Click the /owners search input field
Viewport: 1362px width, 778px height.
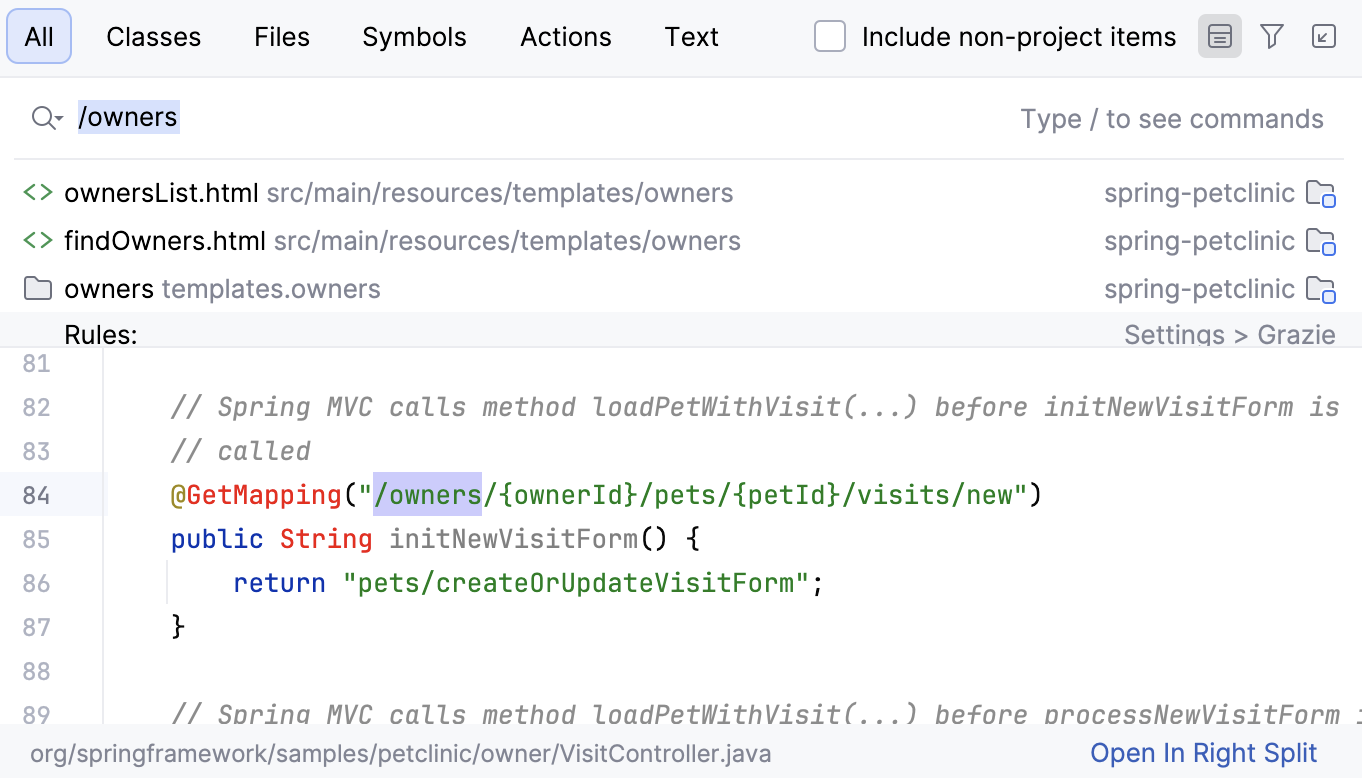128,117
